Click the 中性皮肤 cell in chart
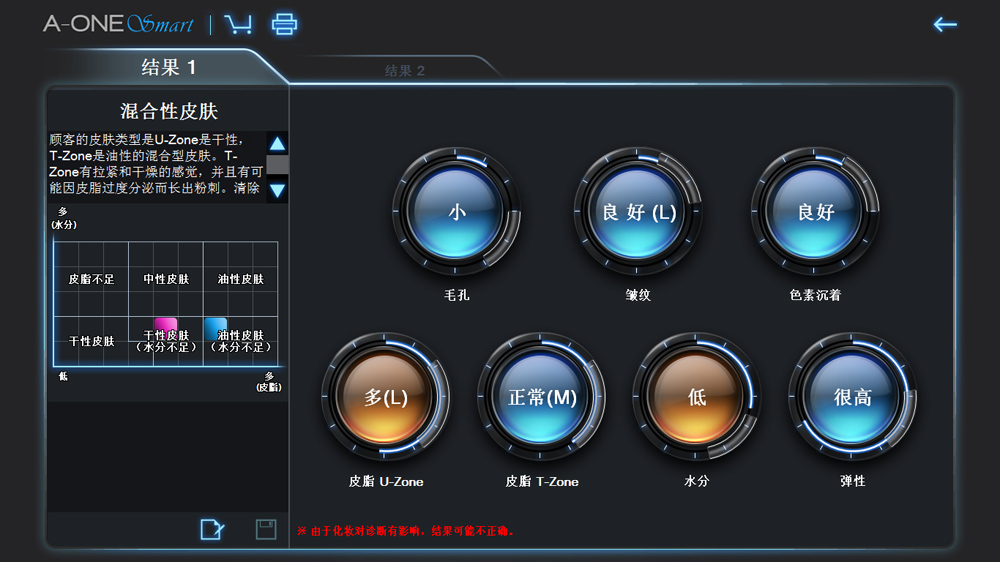Viewport: 1000px width, 562px height. tap(166, 279)
